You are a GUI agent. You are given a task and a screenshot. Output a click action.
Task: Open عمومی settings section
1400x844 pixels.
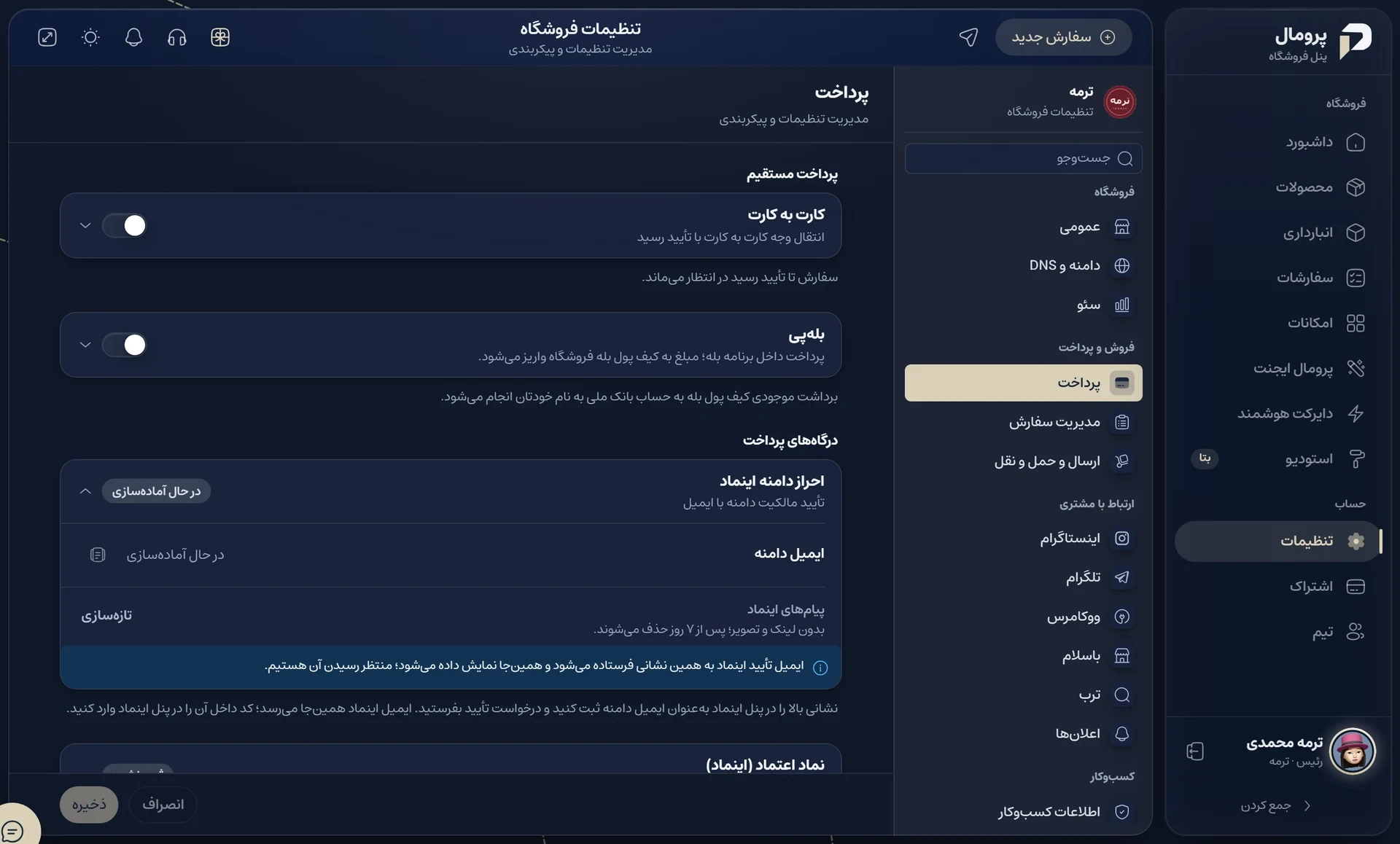[x=1024, y=227]
